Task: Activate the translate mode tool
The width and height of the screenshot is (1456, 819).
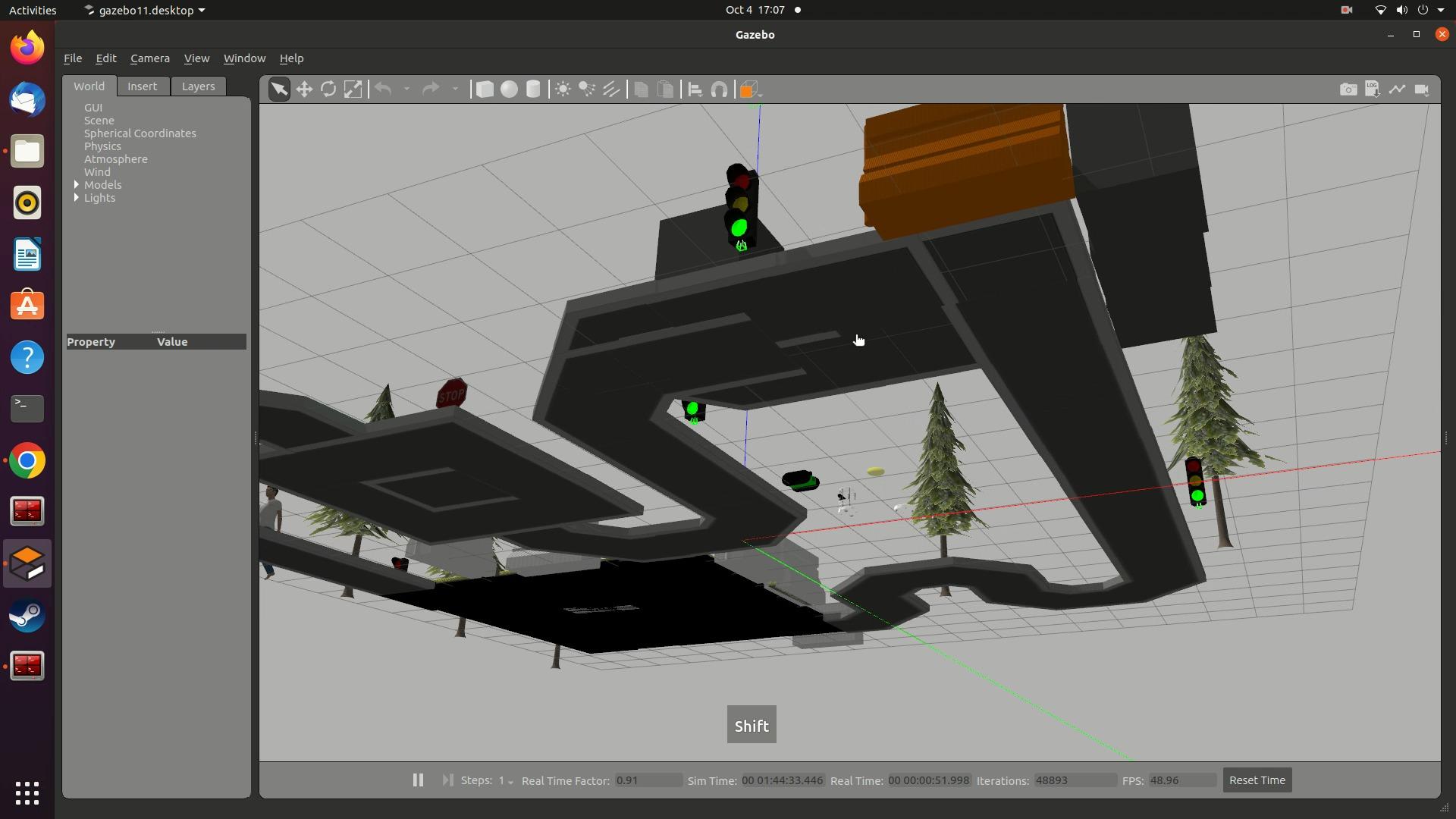Action: [304, 89]
